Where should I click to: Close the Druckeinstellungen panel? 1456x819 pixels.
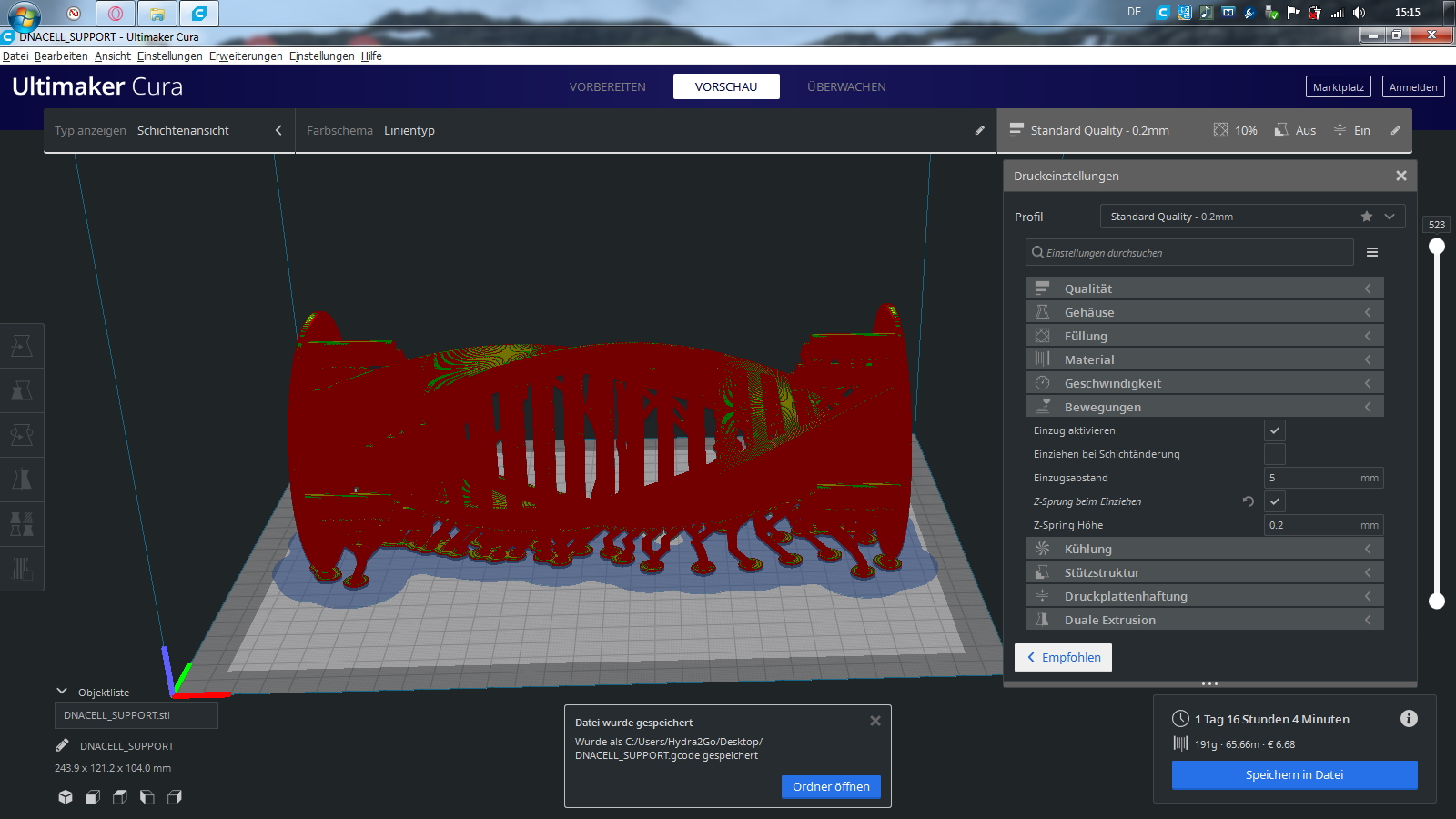[x=1401, y=176]
